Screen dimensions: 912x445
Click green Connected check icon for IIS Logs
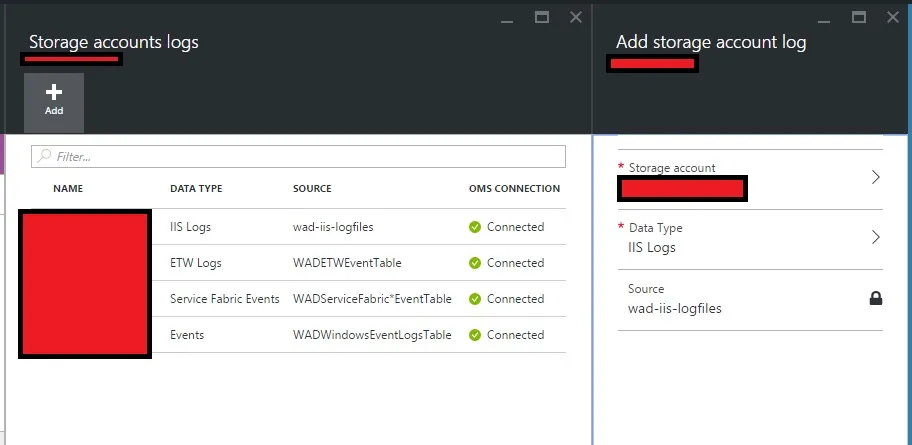(x=475, y=227)
